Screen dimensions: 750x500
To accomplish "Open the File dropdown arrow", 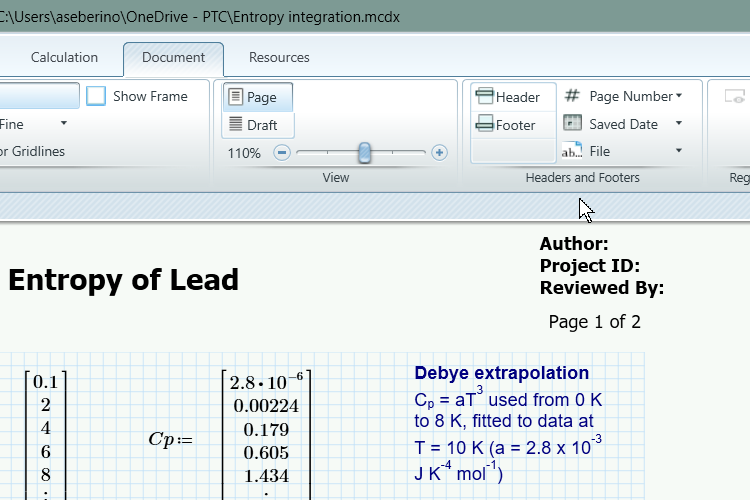I will point(679,151).
